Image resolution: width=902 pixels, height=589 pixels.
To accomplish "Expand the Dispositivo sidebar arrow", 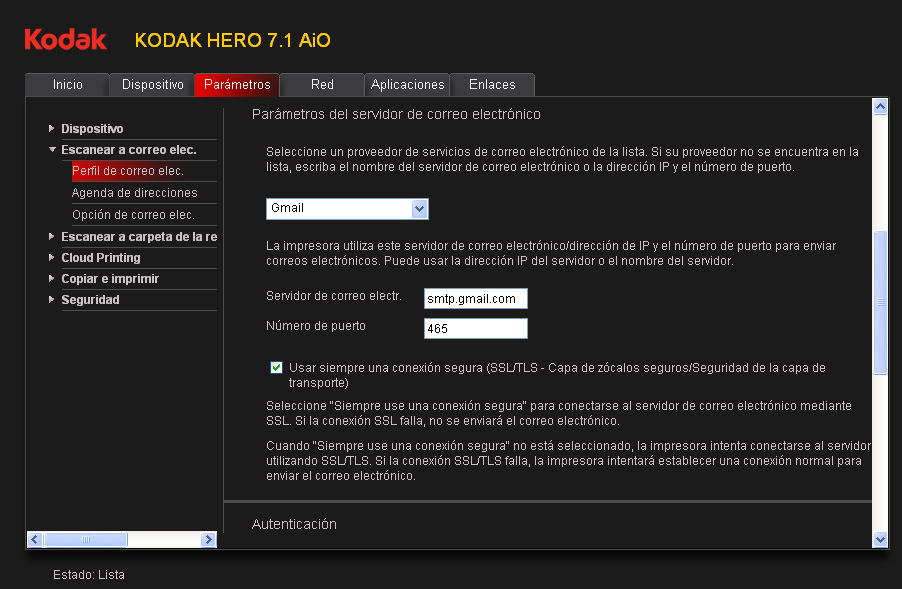I will pyautogui.click(x=51, y=128).
